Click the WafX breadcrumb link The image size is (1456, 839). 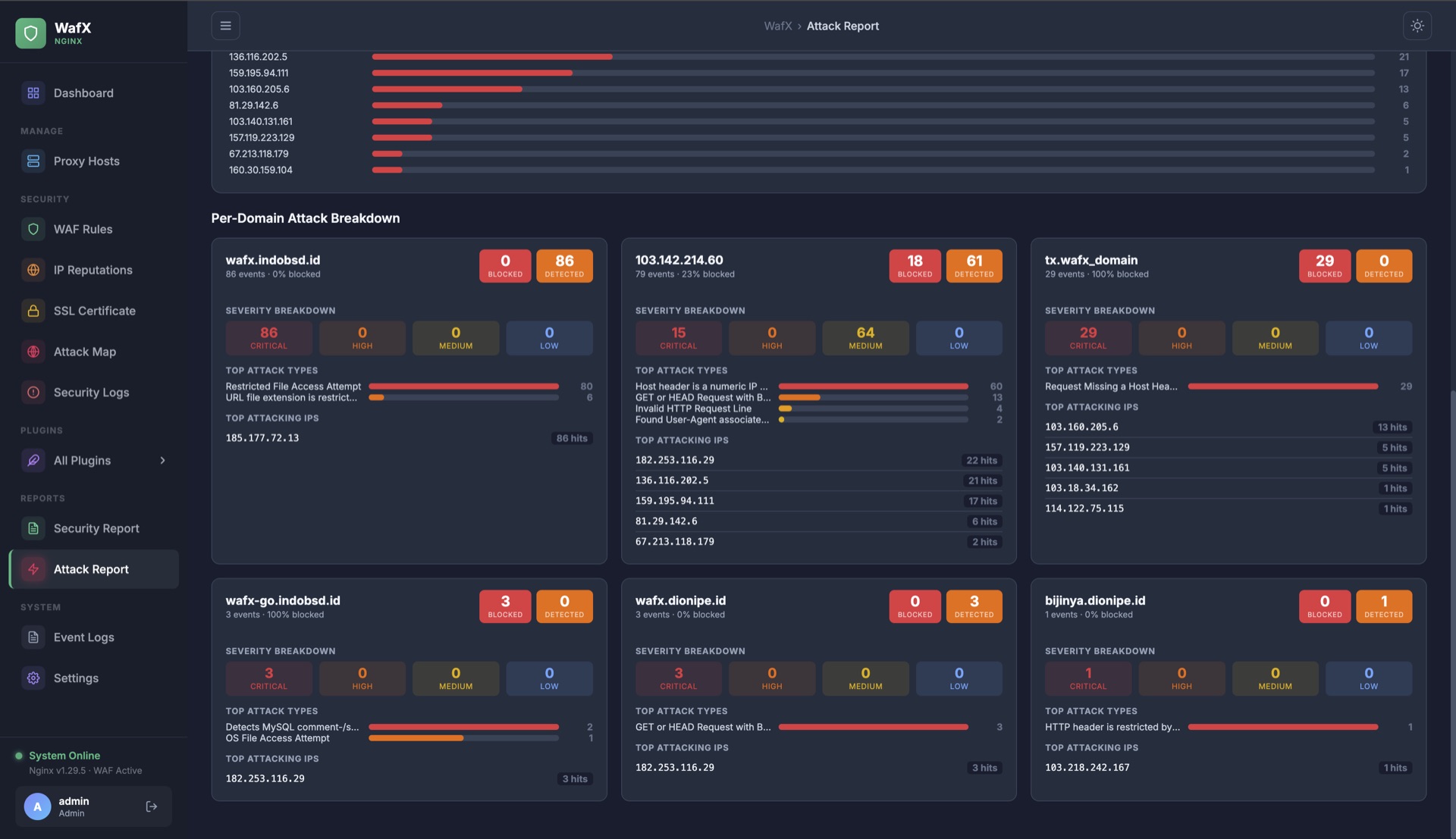[x=778, y=25]
